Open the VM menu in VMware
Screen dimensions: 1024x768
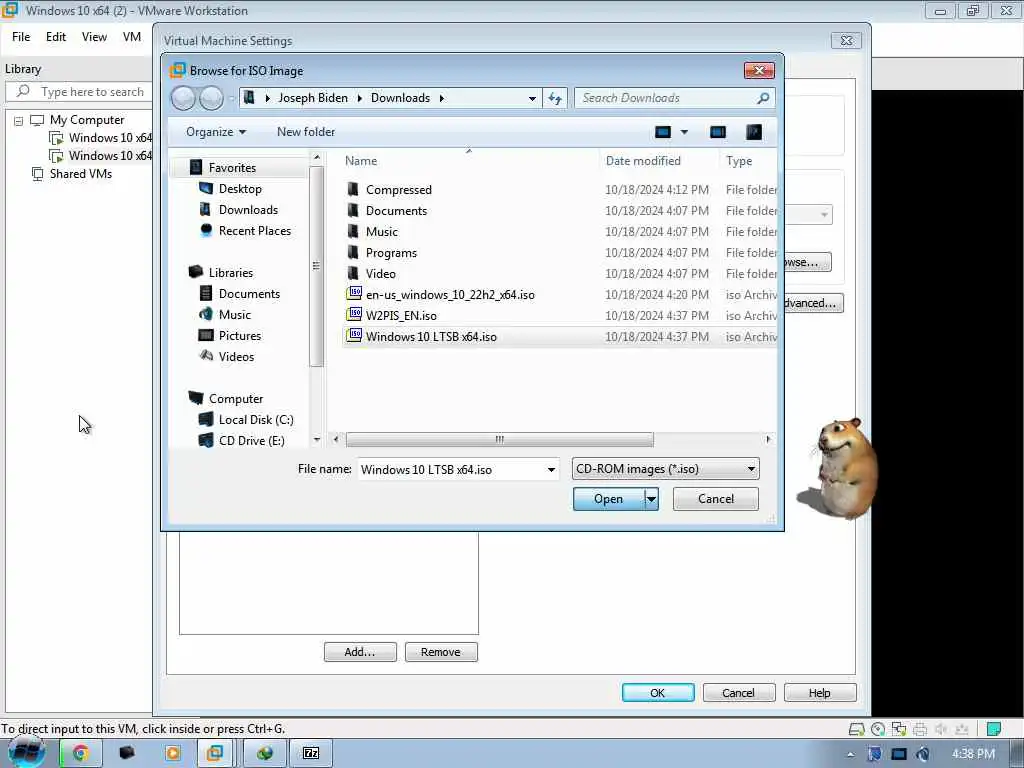click(x=132, y=37)
